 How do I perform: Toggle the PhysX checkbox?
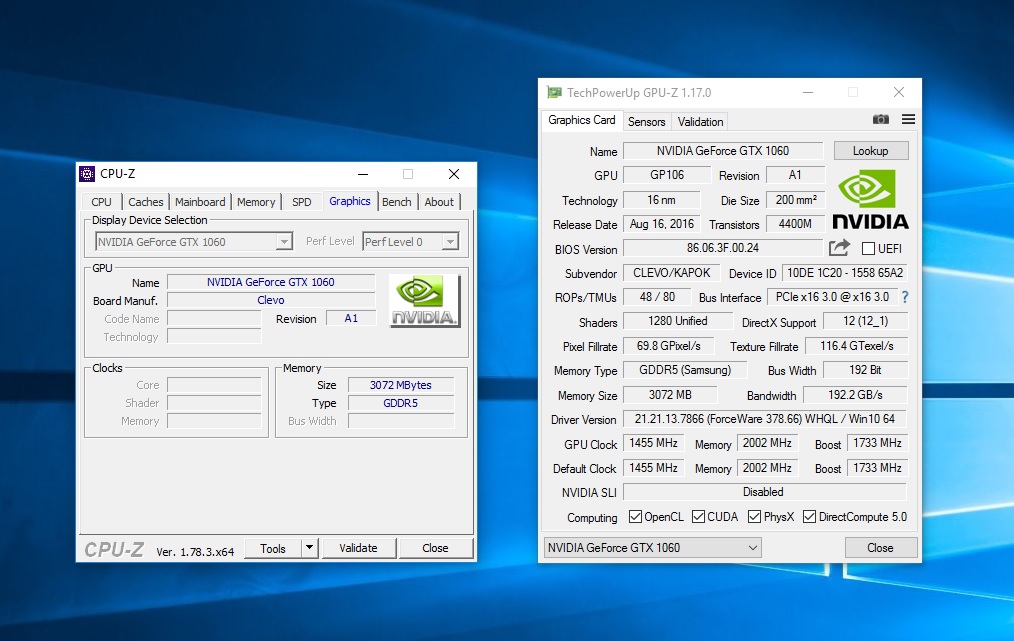coord(754,516)
